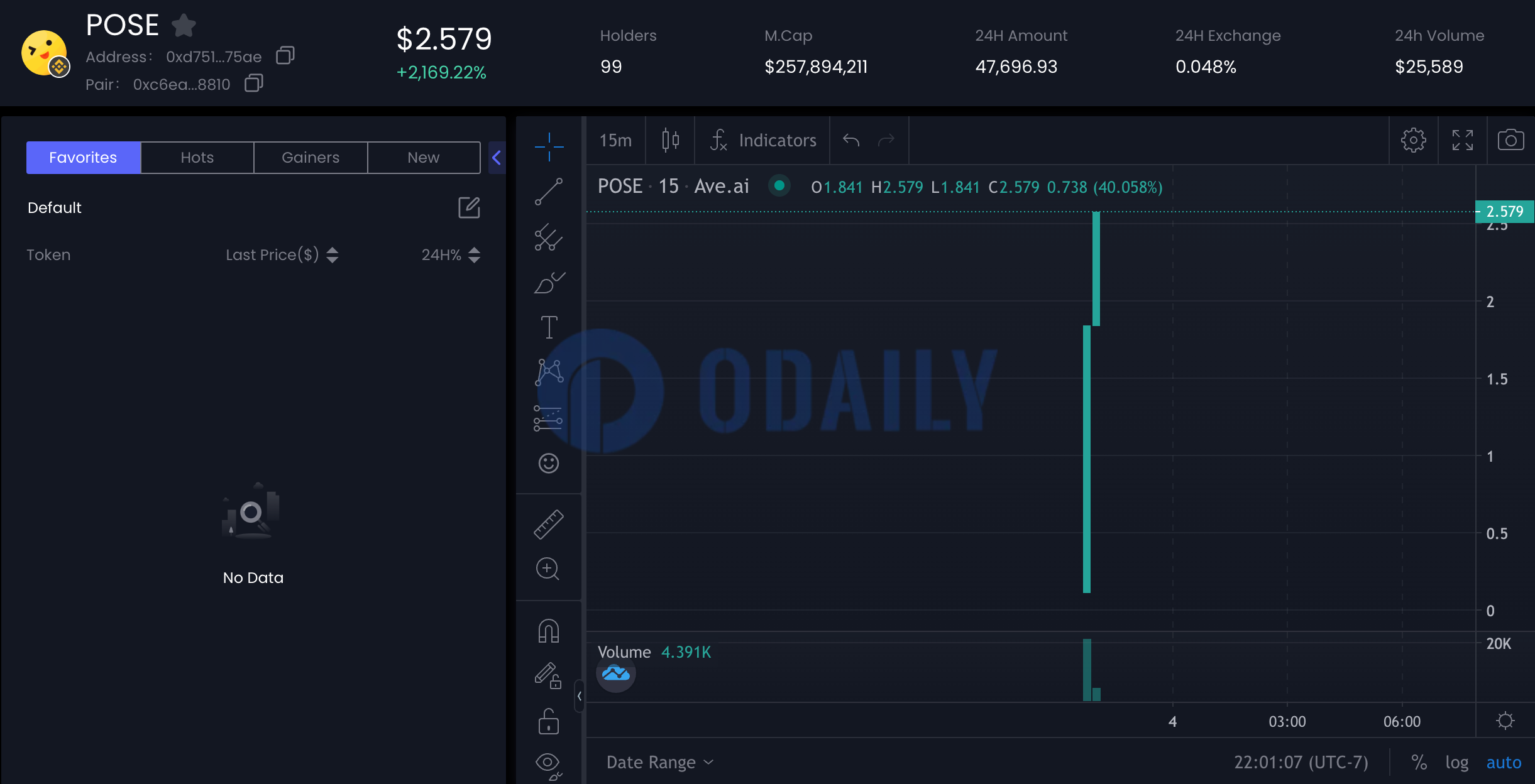The height and width of the screenshot is (784, 1535).
Task: Click the 22:01:07 (UTC-7) timezone selector
Action: coord(1301,762)
